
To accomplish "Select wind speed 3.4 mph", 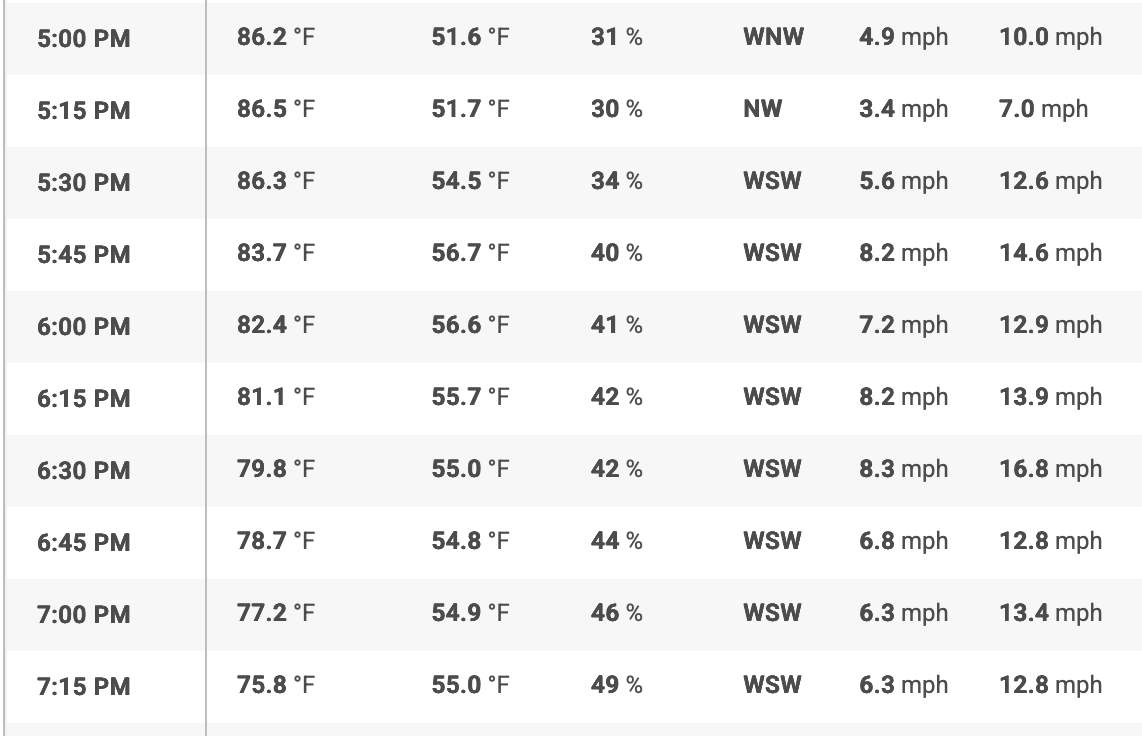I will pyautogui.click(x=904, y=108).
